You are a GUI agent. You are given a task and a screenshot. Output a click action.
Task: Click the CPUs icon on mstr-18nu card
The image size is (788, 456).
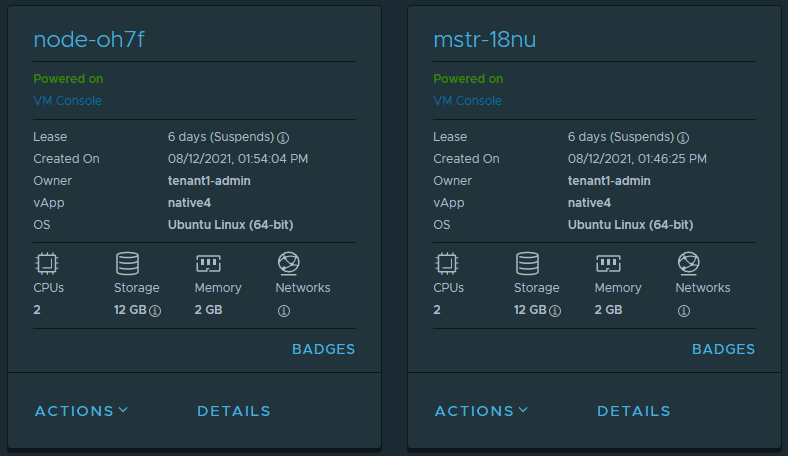coord(446,263)
